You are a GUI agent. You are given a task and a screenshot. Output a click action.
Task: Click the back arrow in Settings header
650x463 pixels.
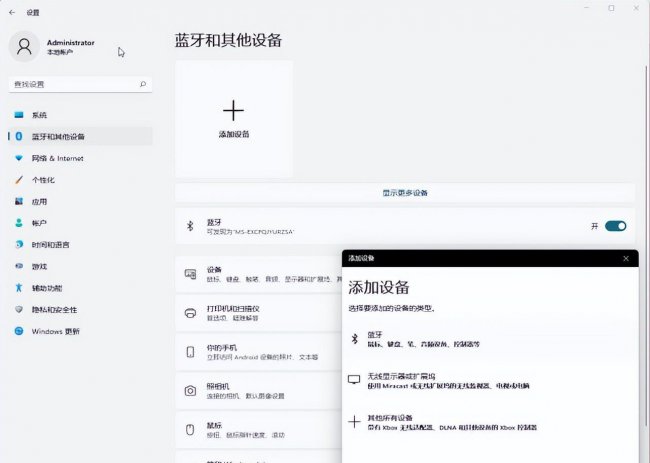pos(12,12)
